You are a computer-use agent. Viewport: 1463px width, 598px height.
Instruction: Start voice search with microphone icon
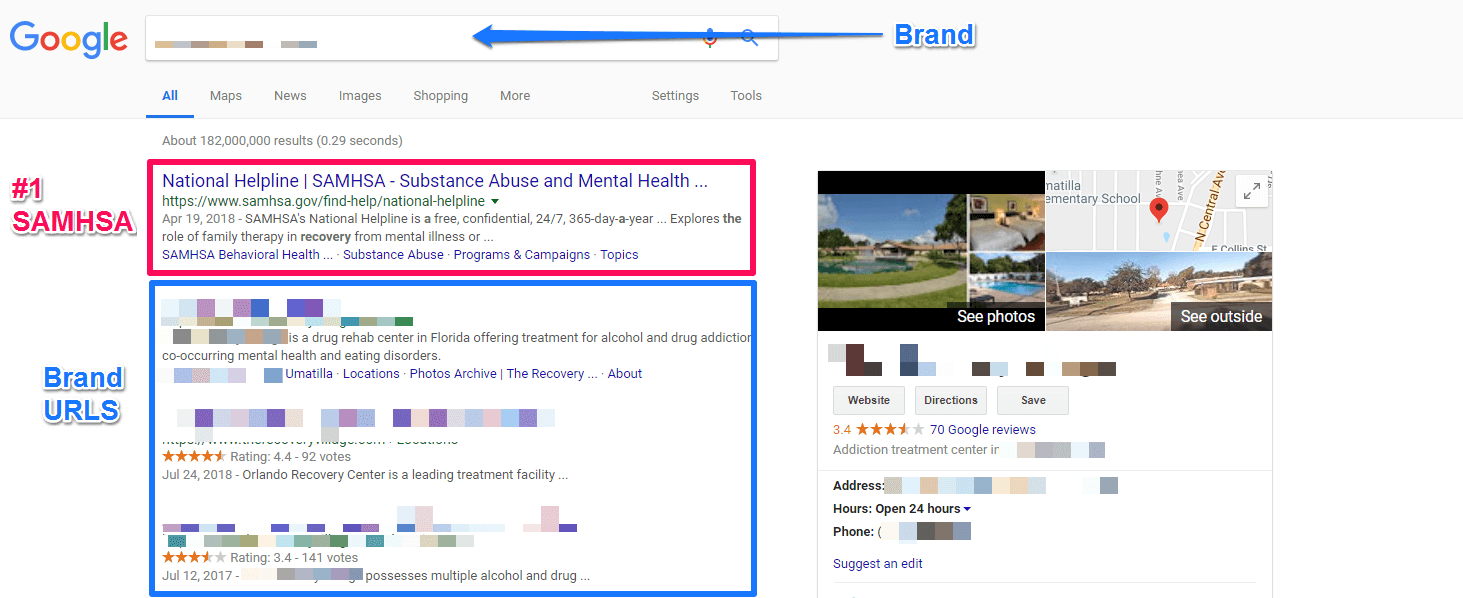click(710, 38)
